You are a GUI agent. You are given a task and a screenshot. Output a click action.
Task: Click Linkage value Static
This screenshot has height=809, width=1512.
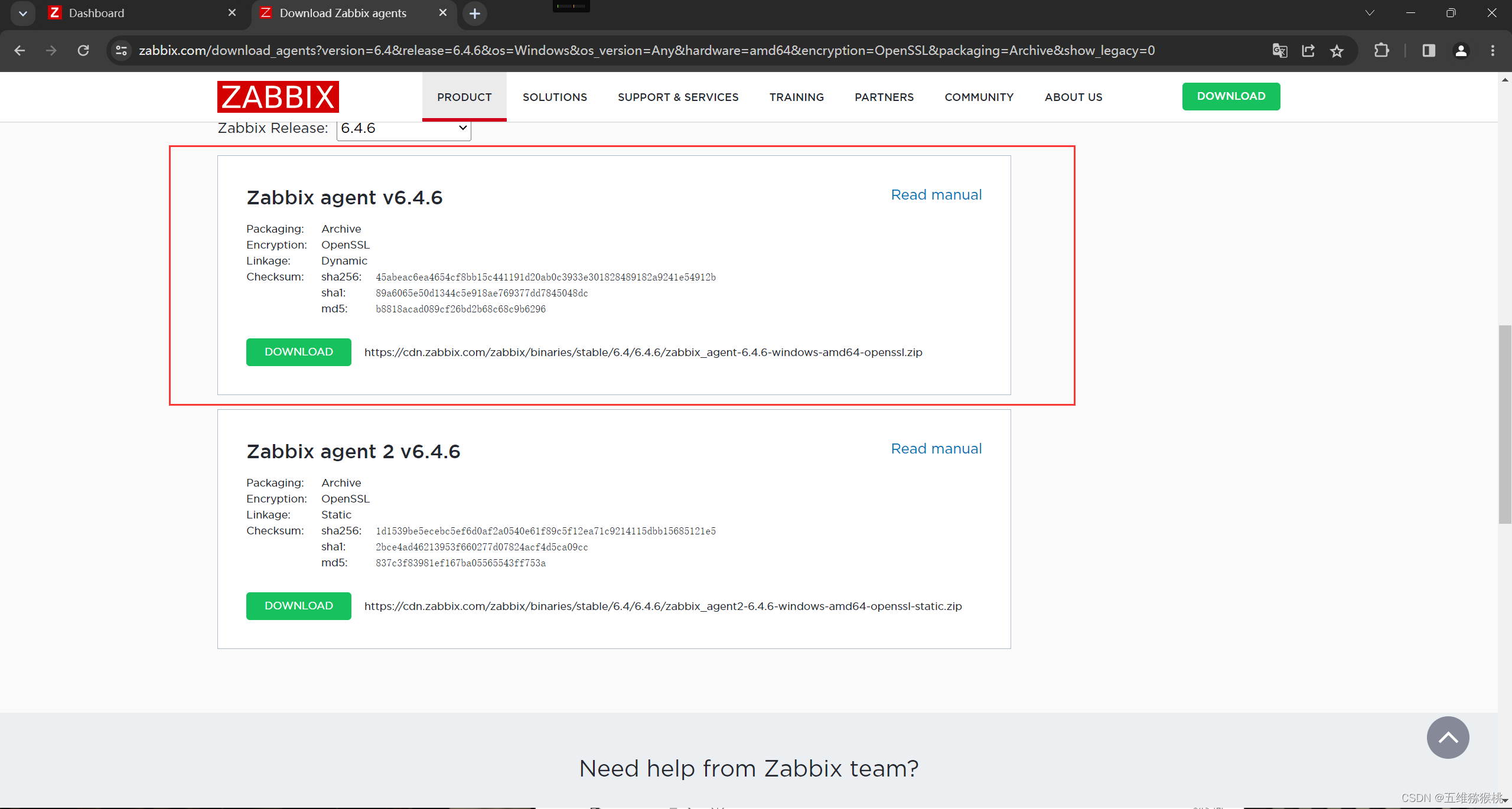coord(336,515)
